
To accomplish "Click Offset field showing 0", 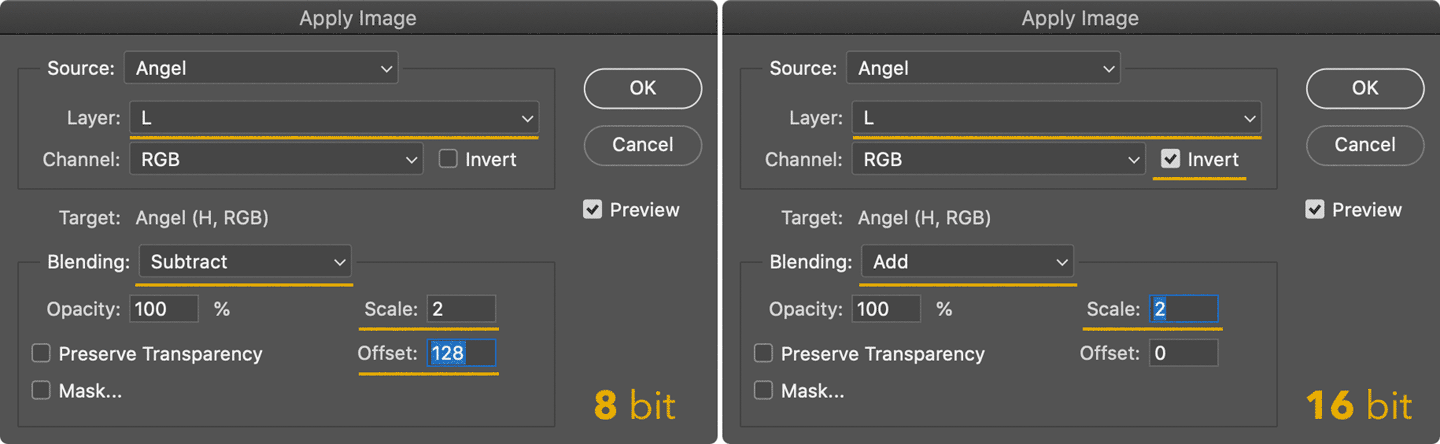I will tap(1183, 353).
